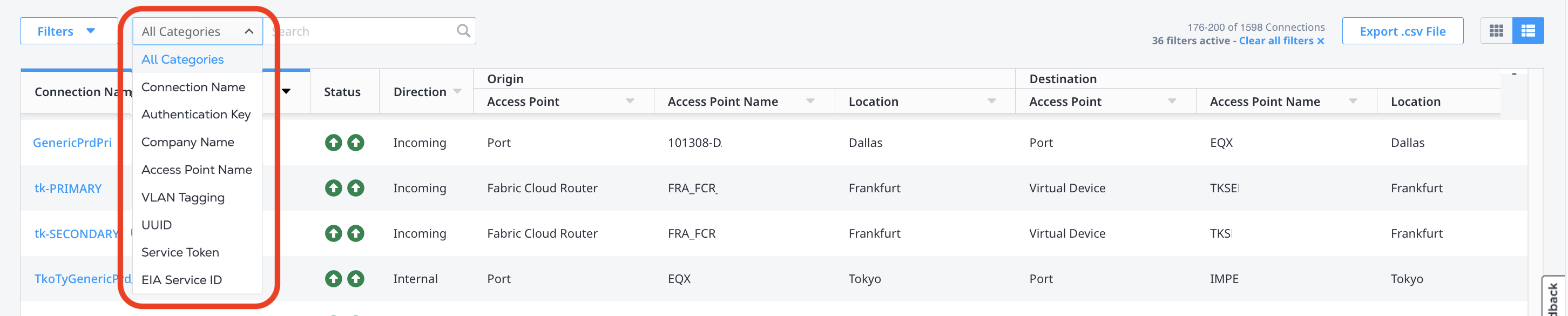Click second green status arrow for tk-PRIMARY row
1568x316 pixels.
click(355, 188)
